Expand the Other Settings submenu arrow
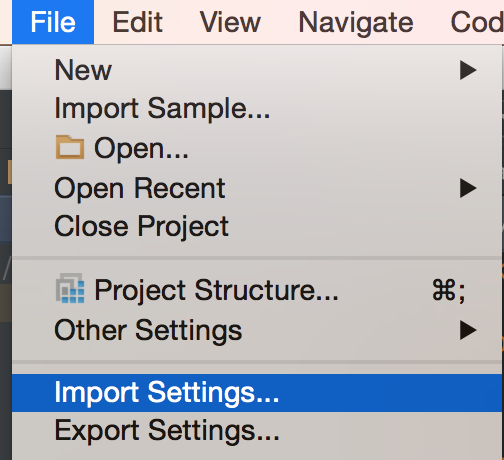This screenshot has width=504, height=460. click(468, 330)
